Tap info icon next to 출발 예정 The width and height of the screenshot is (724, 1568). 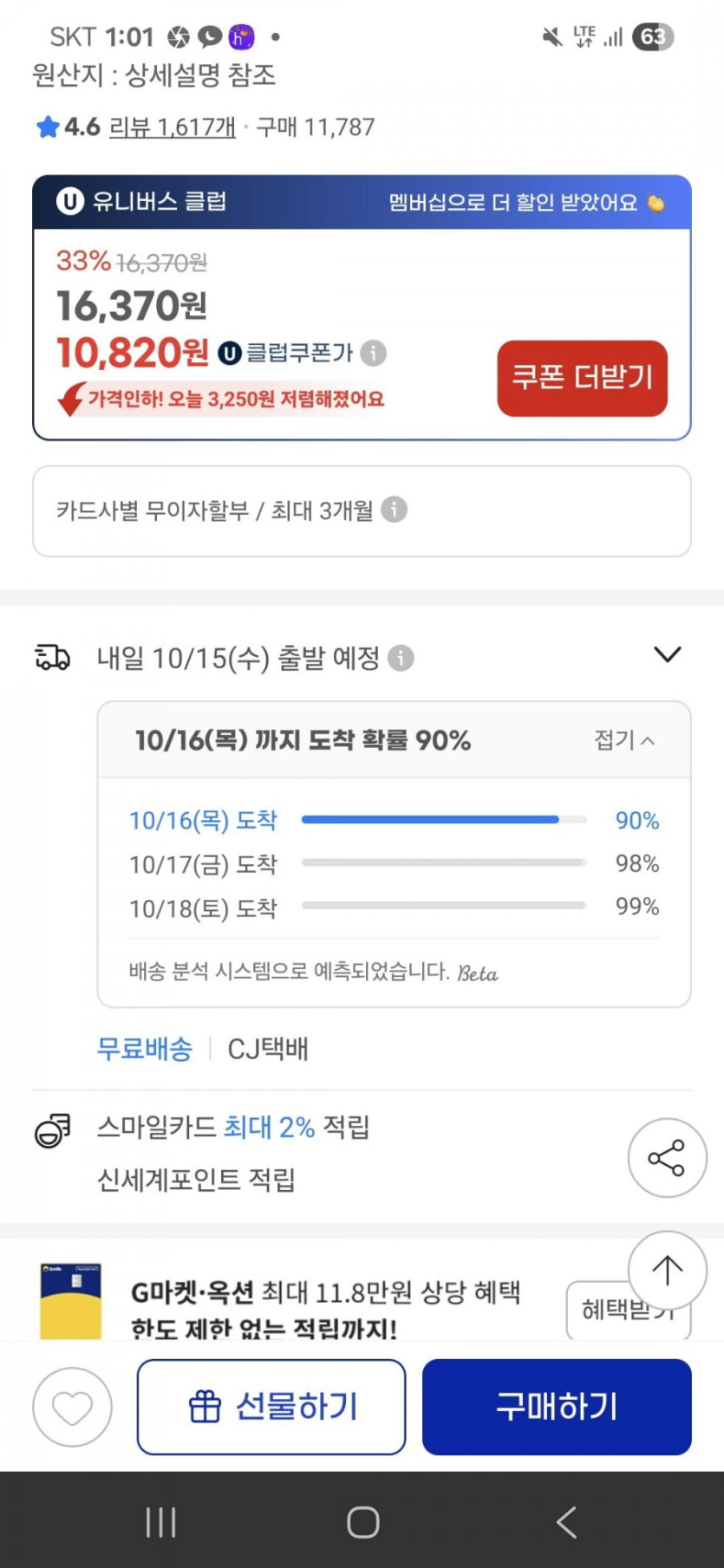(401, 658)
